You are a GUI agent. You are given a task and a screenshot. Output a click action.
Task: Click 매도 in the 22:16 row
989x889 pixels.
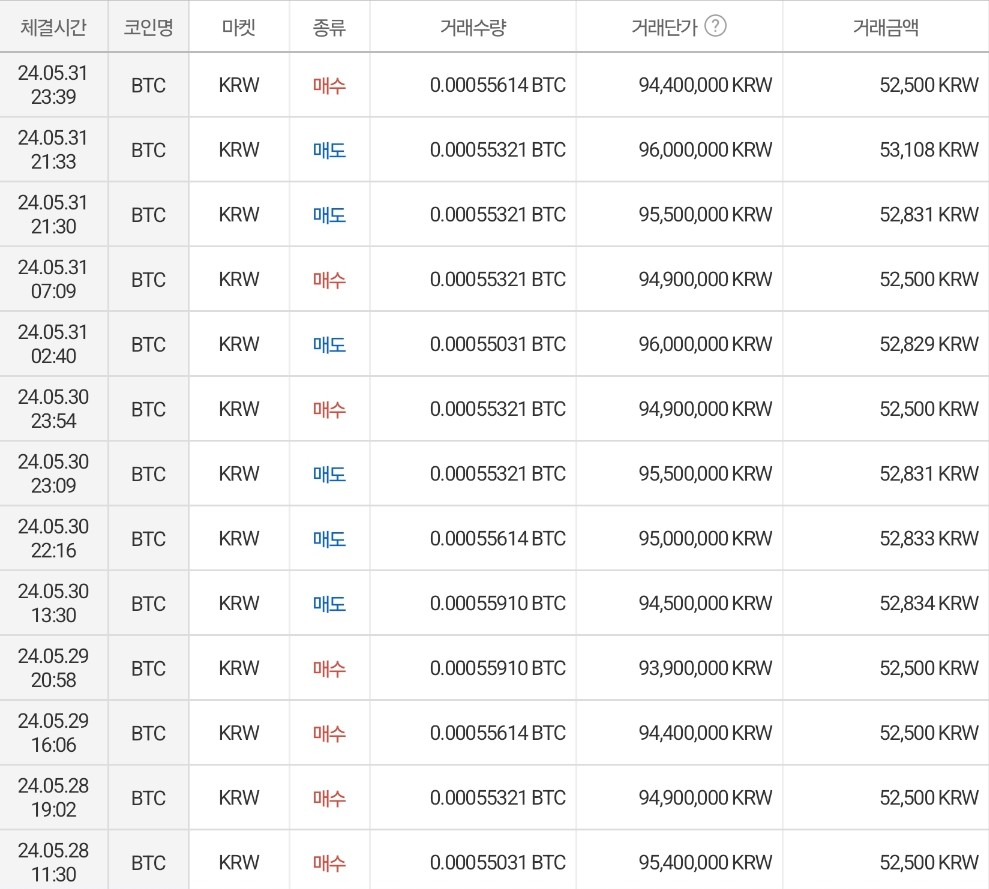tap(329, 539)
